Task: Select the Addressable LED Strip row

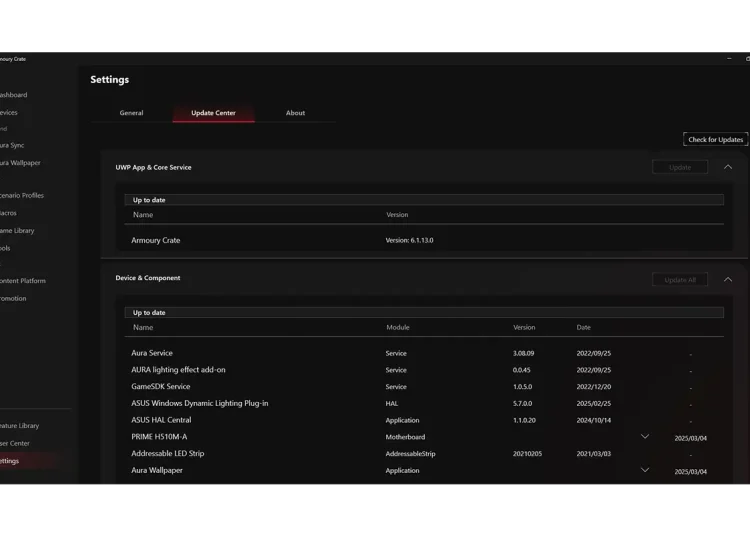Action: [424, 453]
